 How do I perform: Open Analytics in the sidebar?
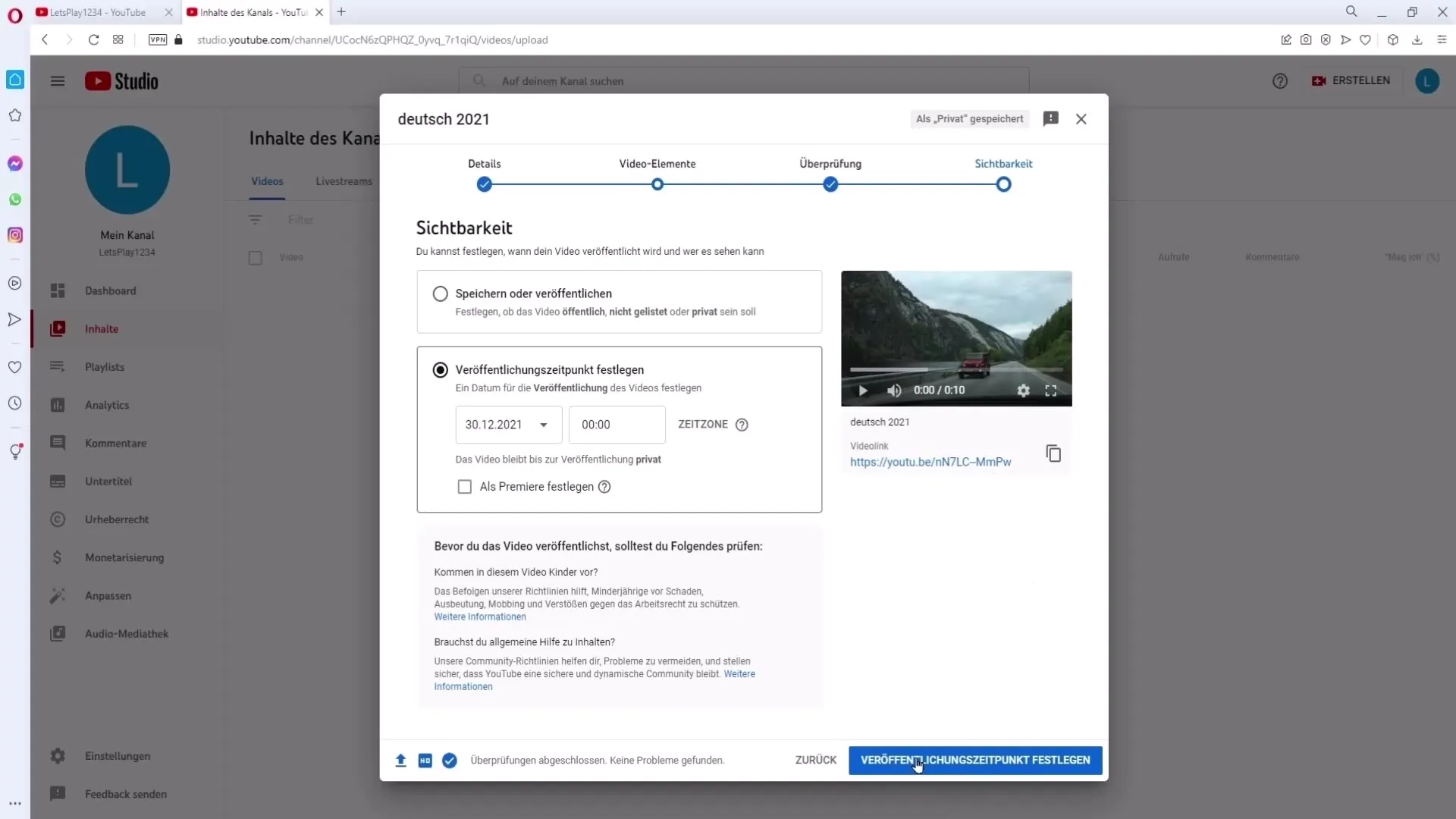click(107, 405)
